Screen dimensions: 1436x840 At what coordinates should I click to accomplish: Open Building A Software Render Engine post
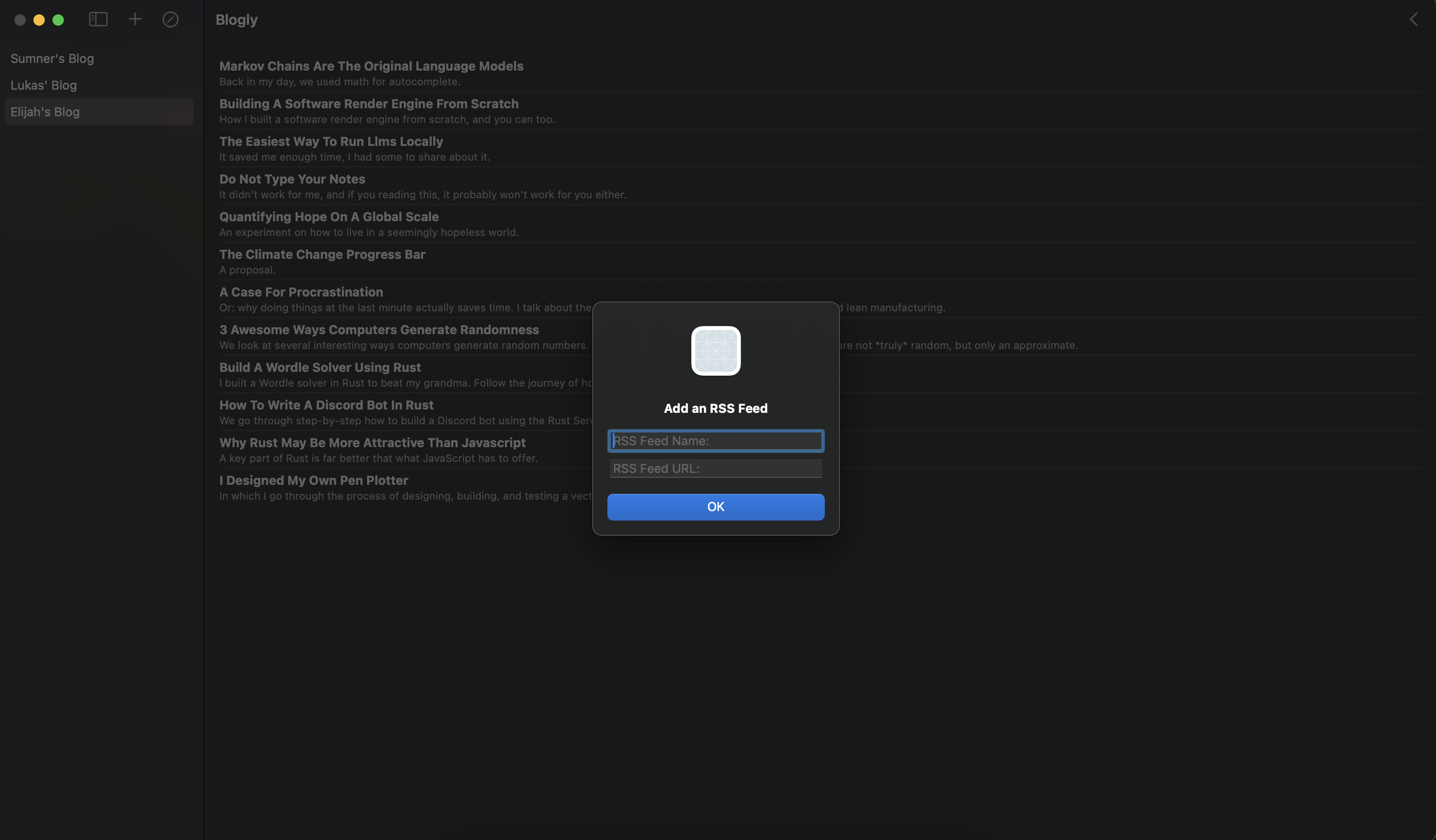(x=369, y=104)
